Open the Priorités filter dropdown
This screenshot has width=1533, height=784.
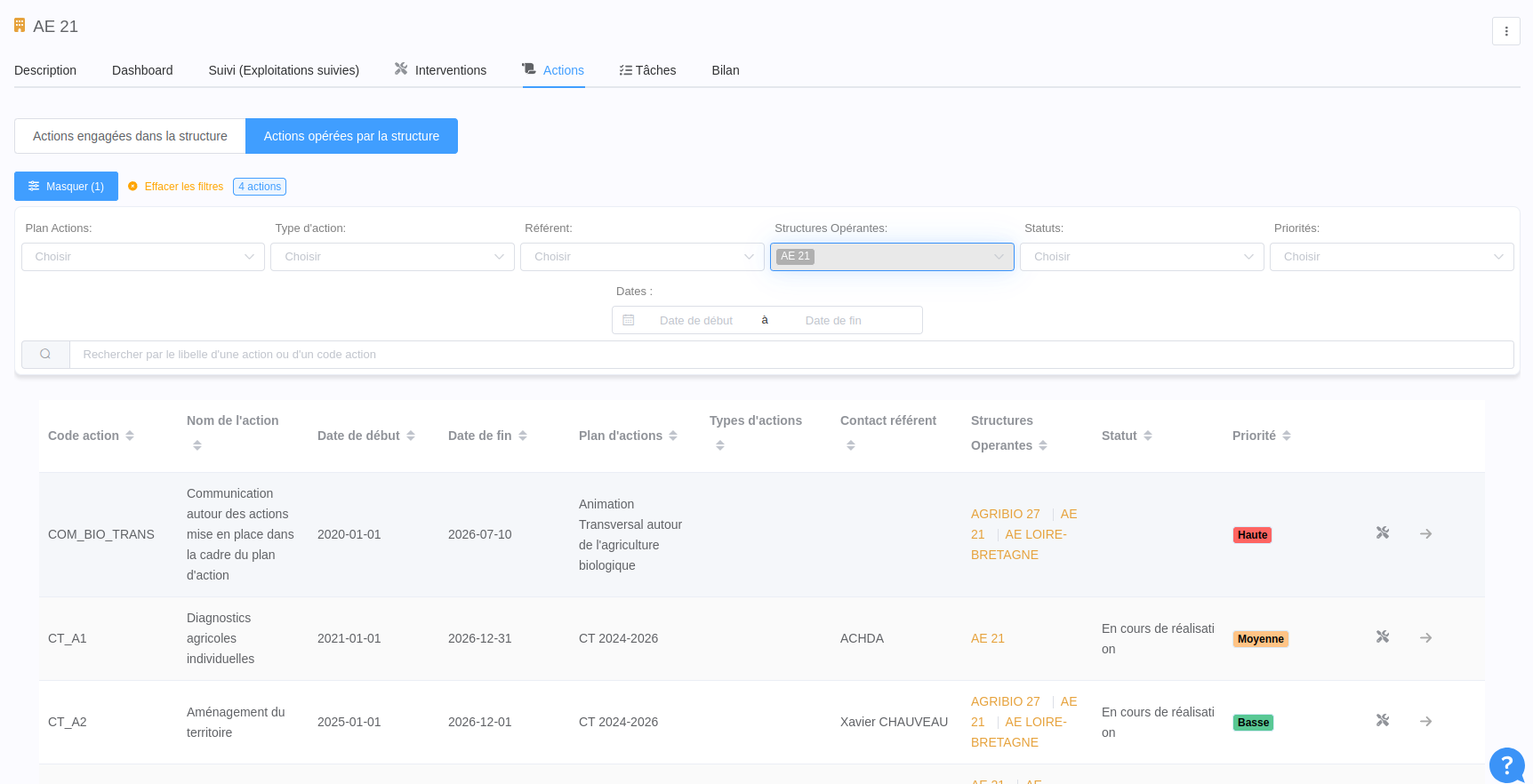coord(1391,257)
